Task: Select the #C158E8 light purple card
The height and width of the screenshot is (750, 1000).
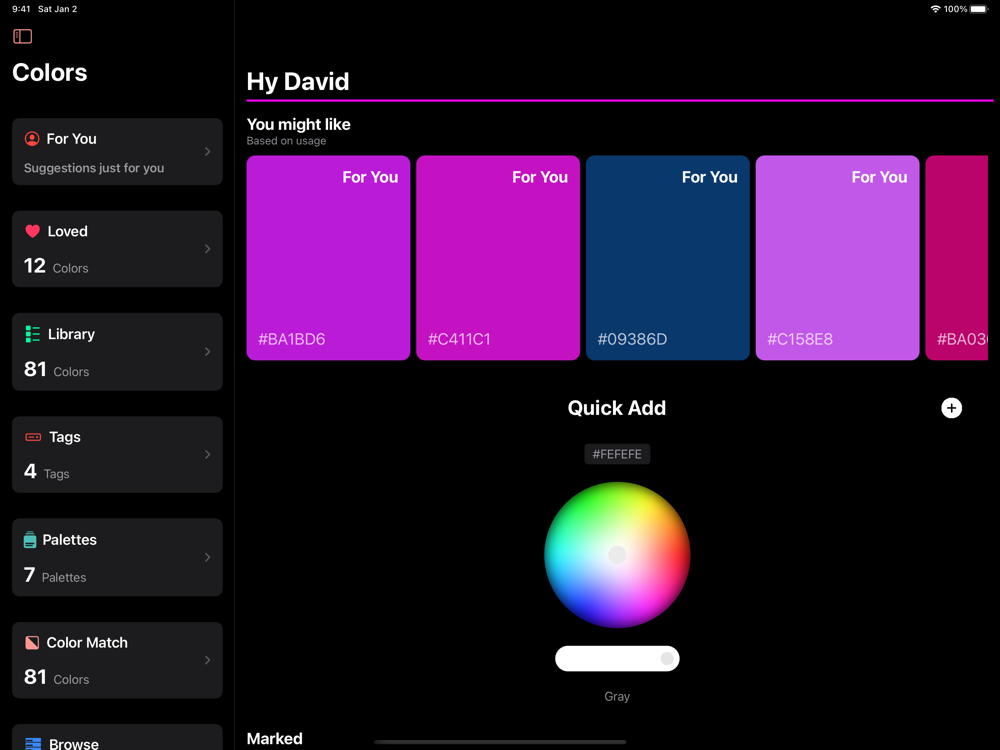Action: point(837,258)
